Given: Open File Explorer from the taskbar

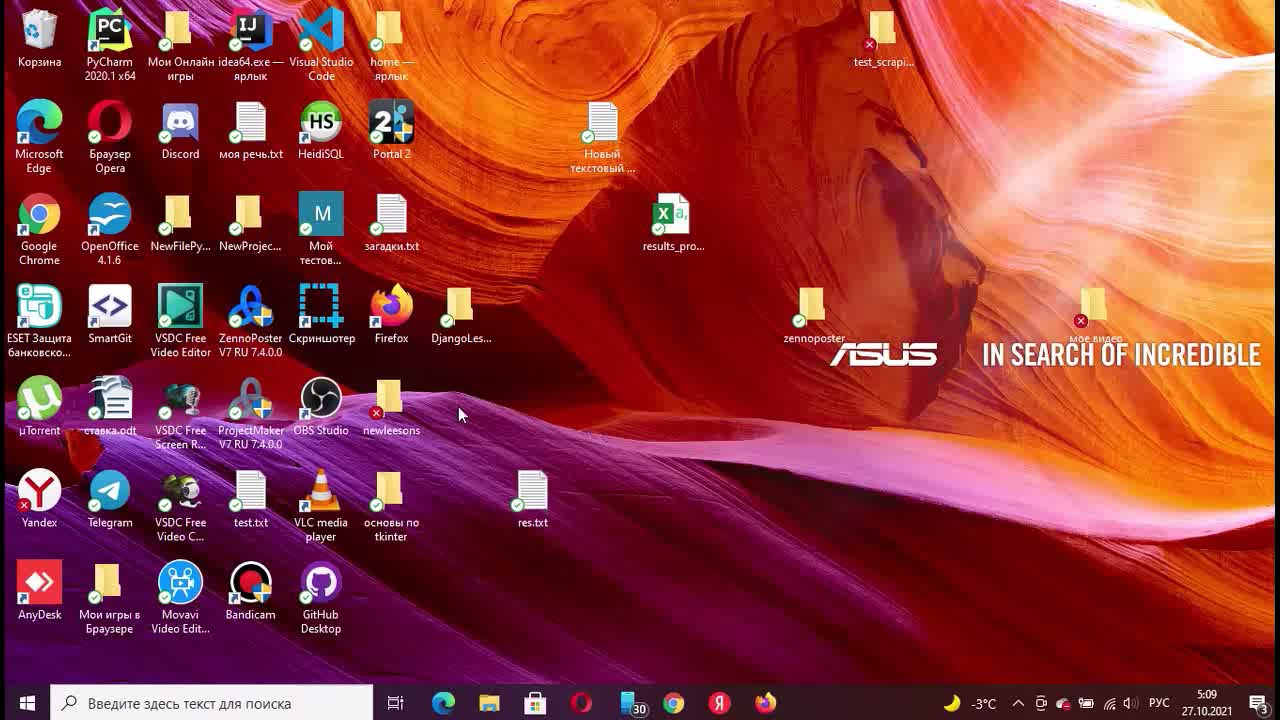Looking at the screenshot, I should pos(489,703).
